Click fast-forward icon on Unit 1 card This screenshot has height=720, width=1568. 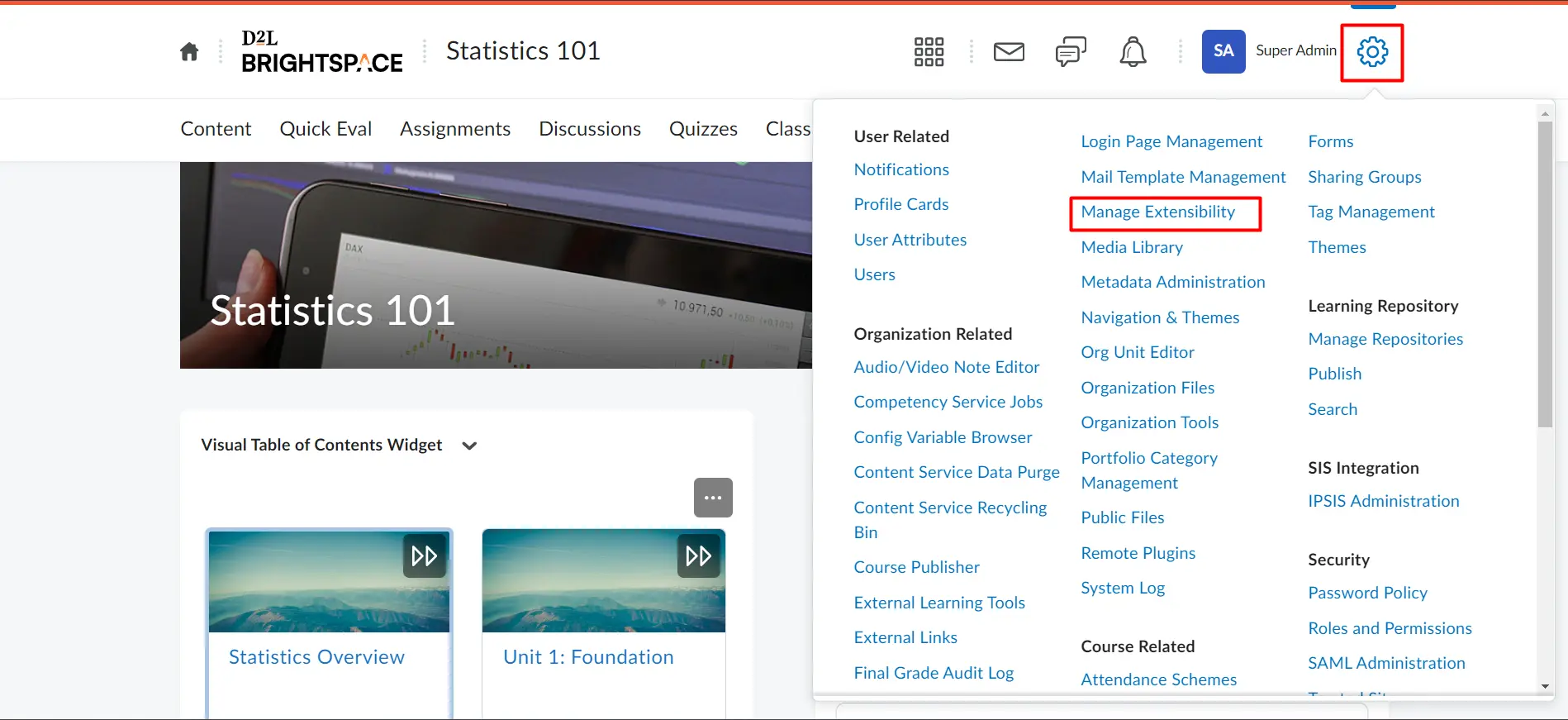[699, 555]
